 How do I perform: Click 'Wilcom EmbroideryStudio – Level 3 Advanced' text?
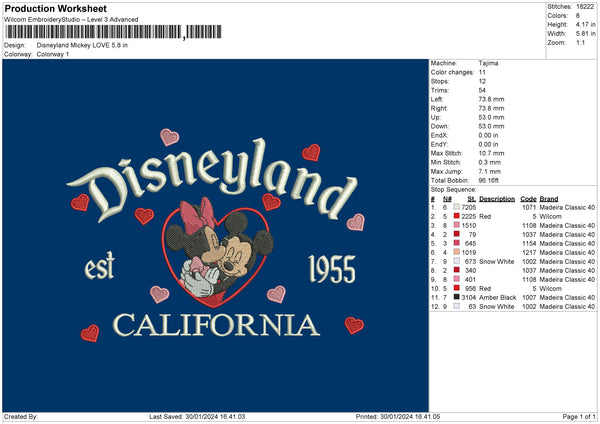pyautogui.click(x=71, y=20)
